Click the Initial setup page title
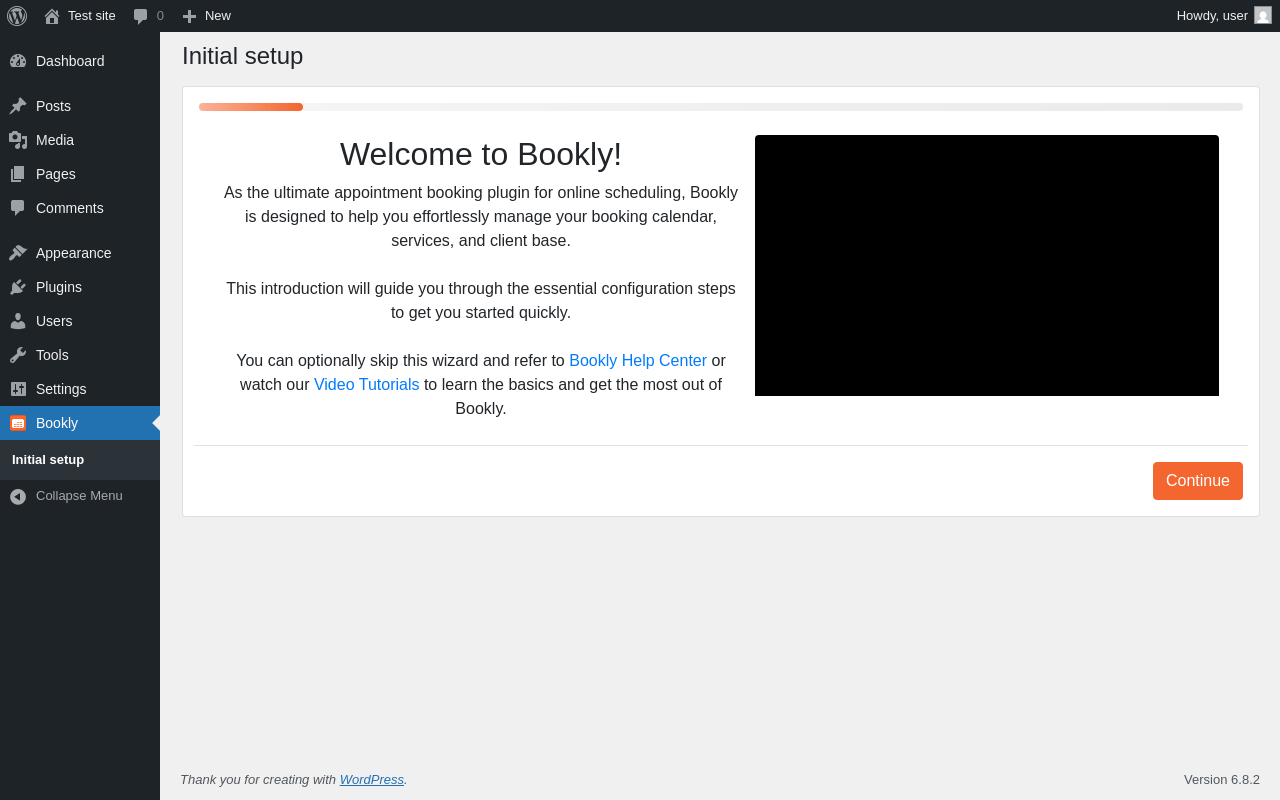1280x800 pixels. 243,56
